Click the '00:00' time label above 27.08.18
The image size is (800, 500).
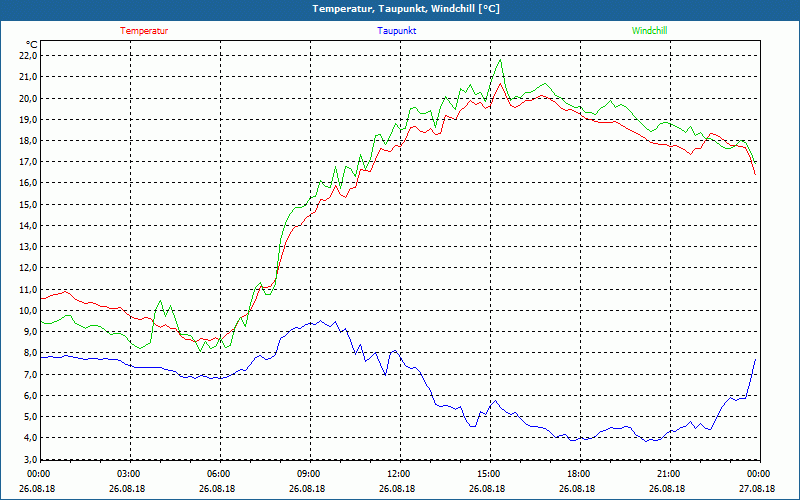click(x=758, y=474)
